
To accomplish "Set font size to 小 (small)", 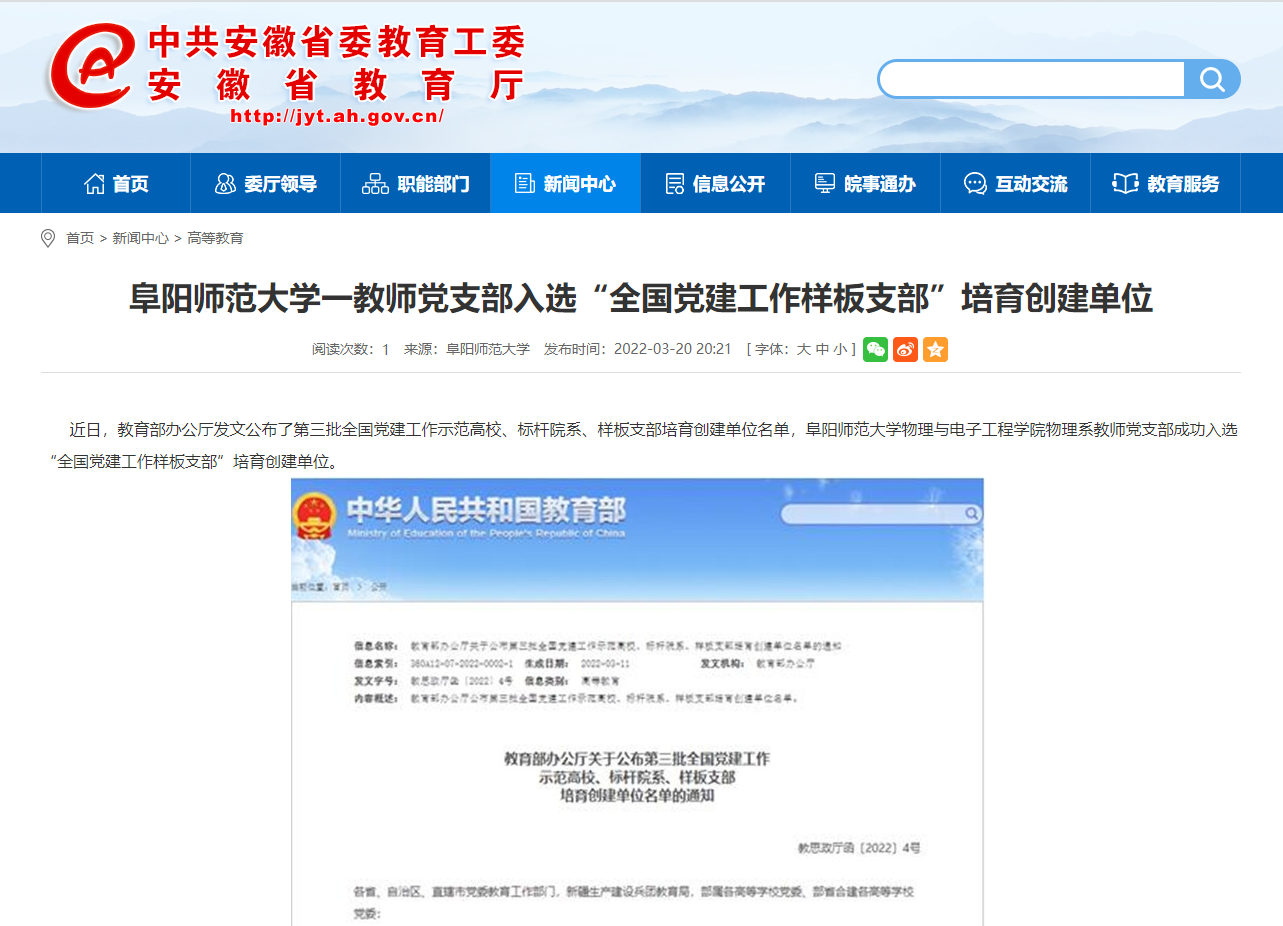I will tap(840, 350).
